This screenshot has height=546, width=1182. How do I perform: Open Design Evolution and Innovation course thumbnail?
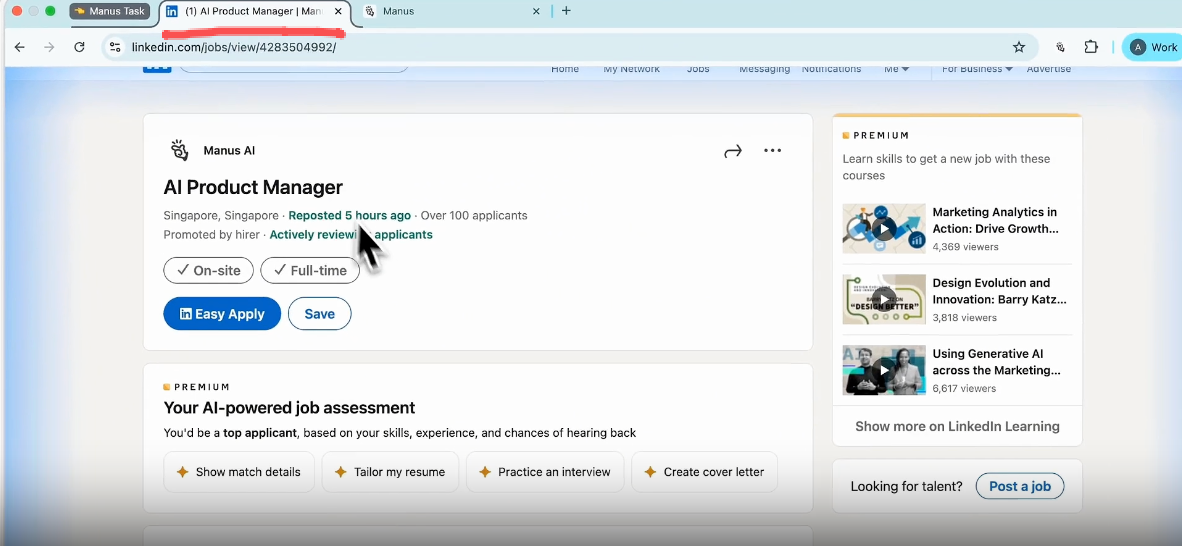click(883, 299)
